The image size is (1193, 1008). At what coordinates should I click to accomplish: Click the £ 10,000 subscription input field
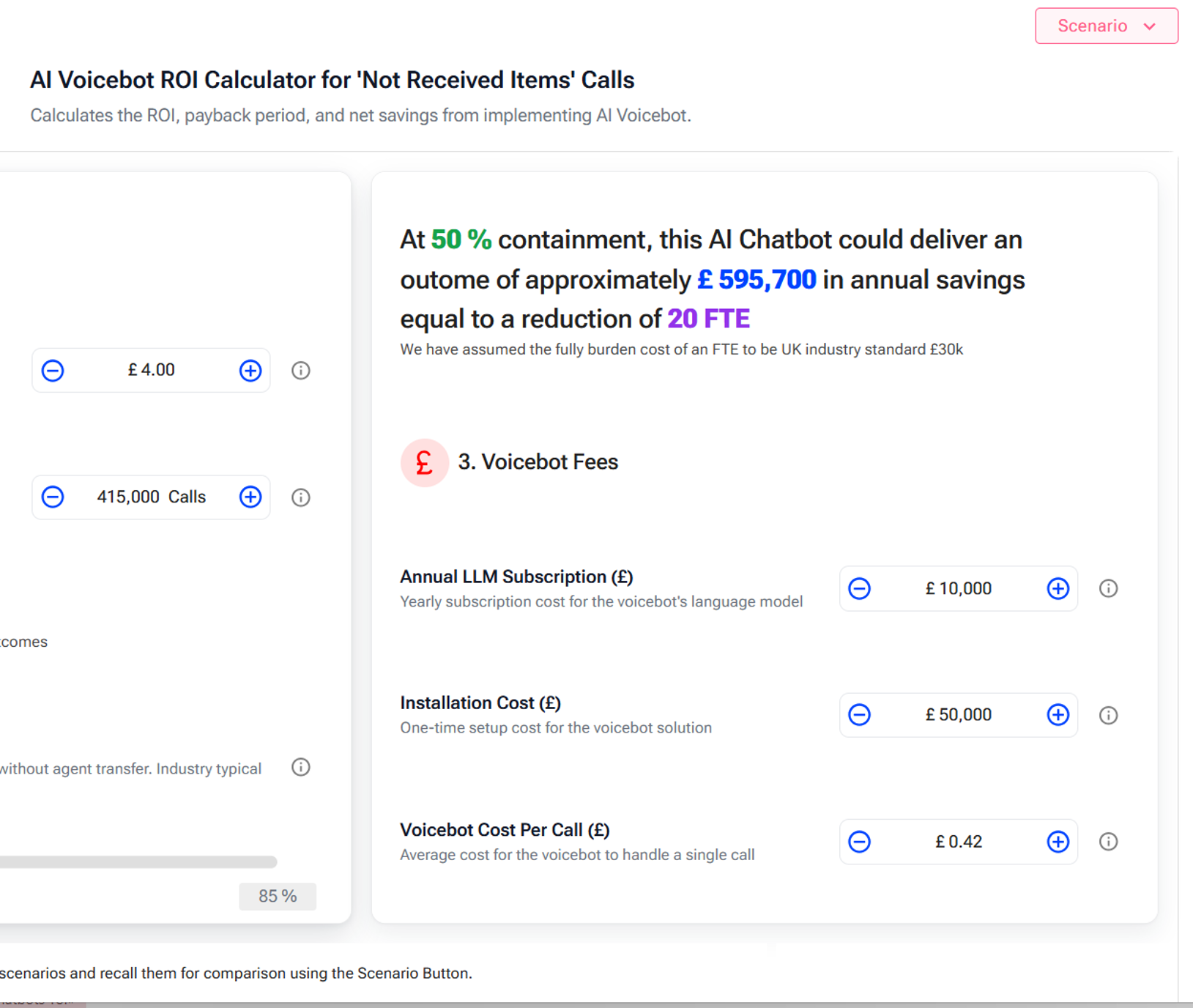(958, 588)
